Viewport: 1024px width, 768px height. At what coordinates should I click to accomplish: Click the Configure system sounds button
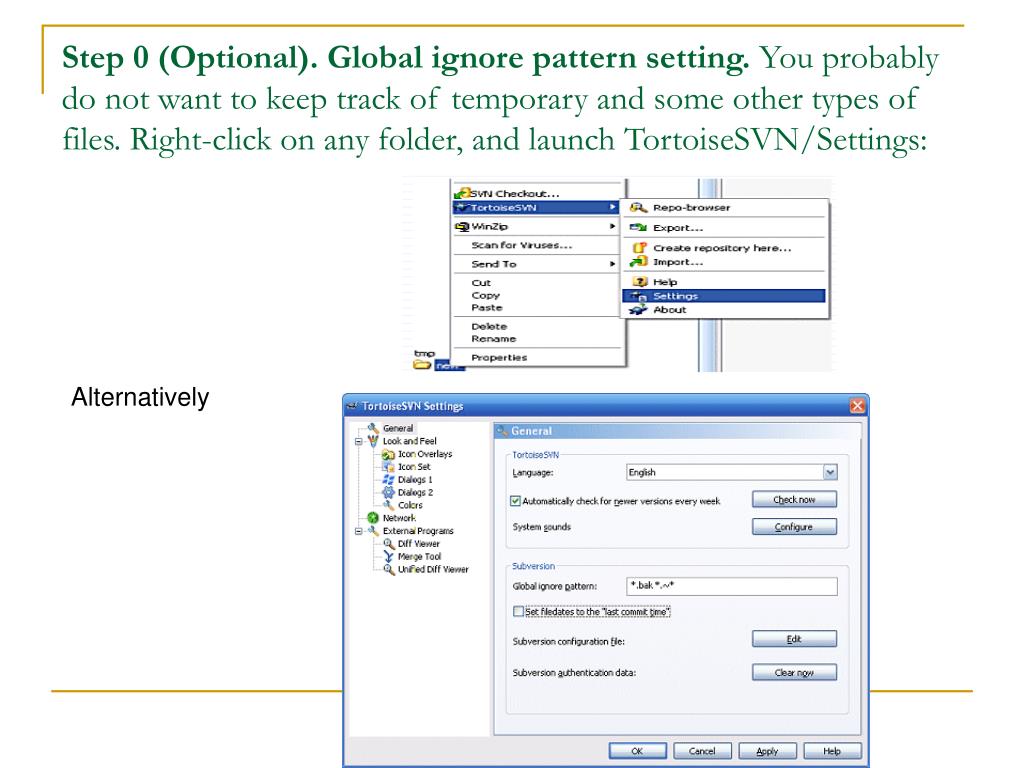794,527
